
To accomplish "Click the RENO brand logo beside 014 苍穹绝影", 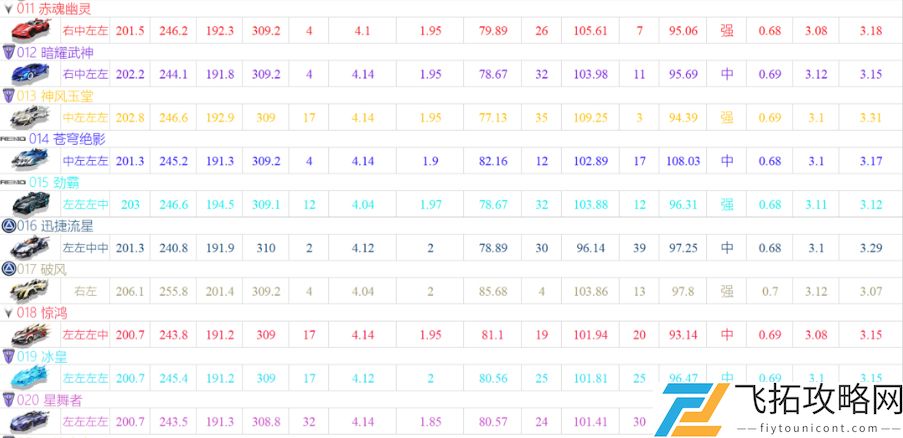I will point(13,139).
